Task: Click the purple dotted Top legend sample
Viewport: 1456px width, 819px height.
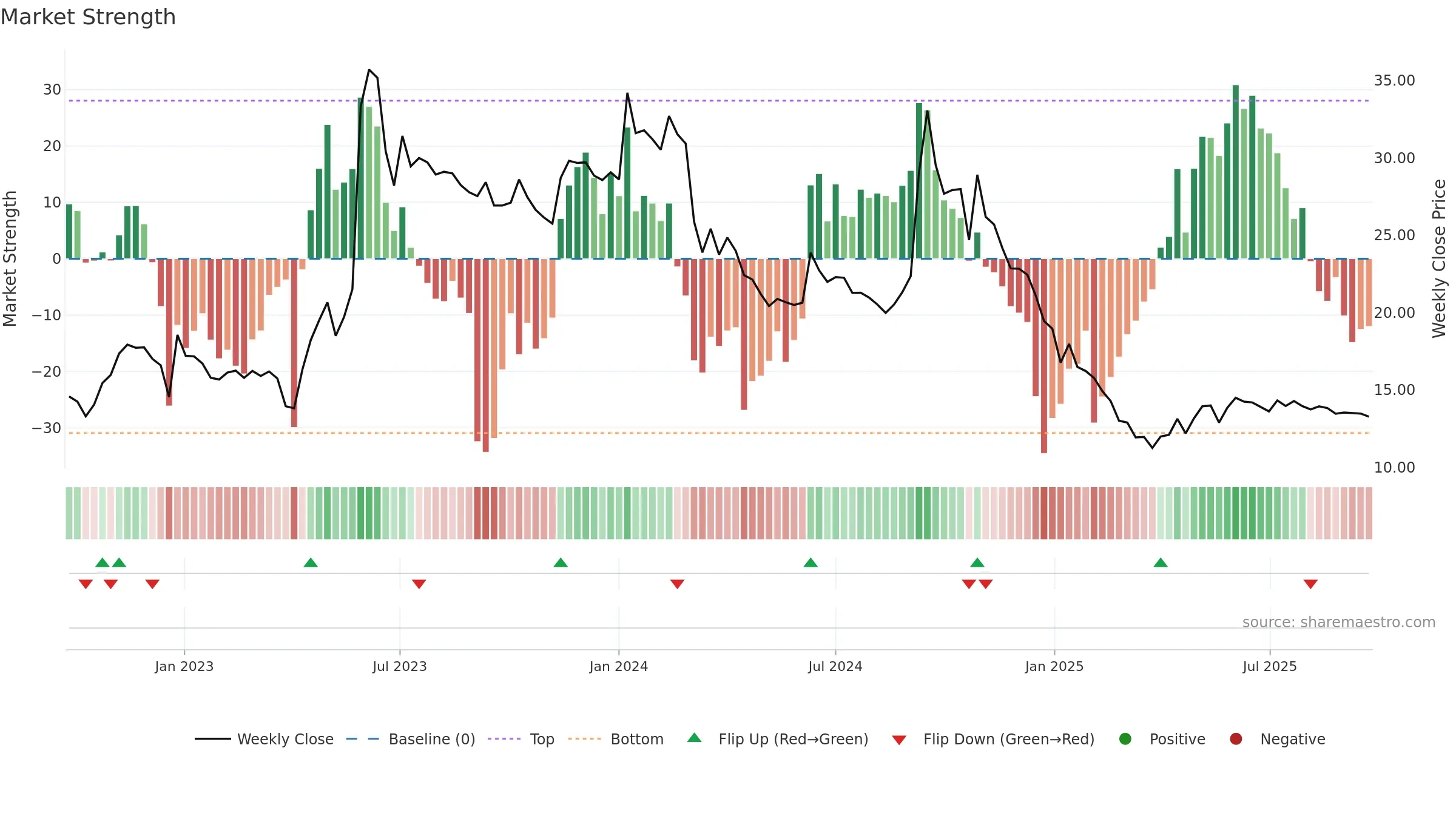Action: click(504, 739)
